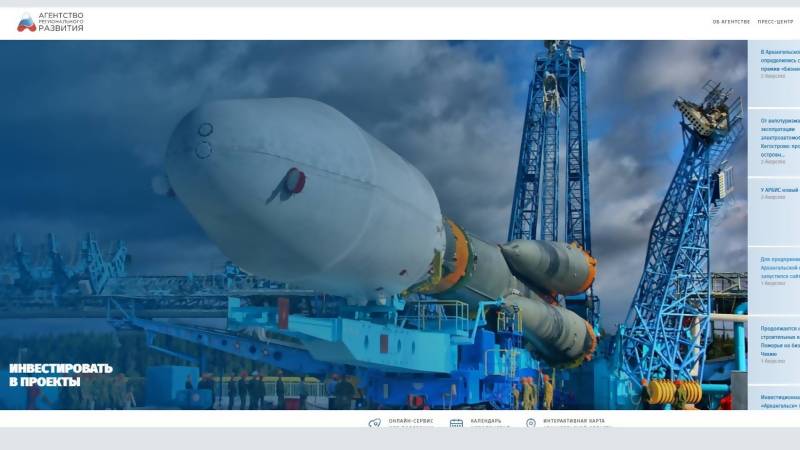The width and height of the screenshot is (800, 450).
Task: Click the Интерактивная карта pin icon
Action: tap(531, 424)
